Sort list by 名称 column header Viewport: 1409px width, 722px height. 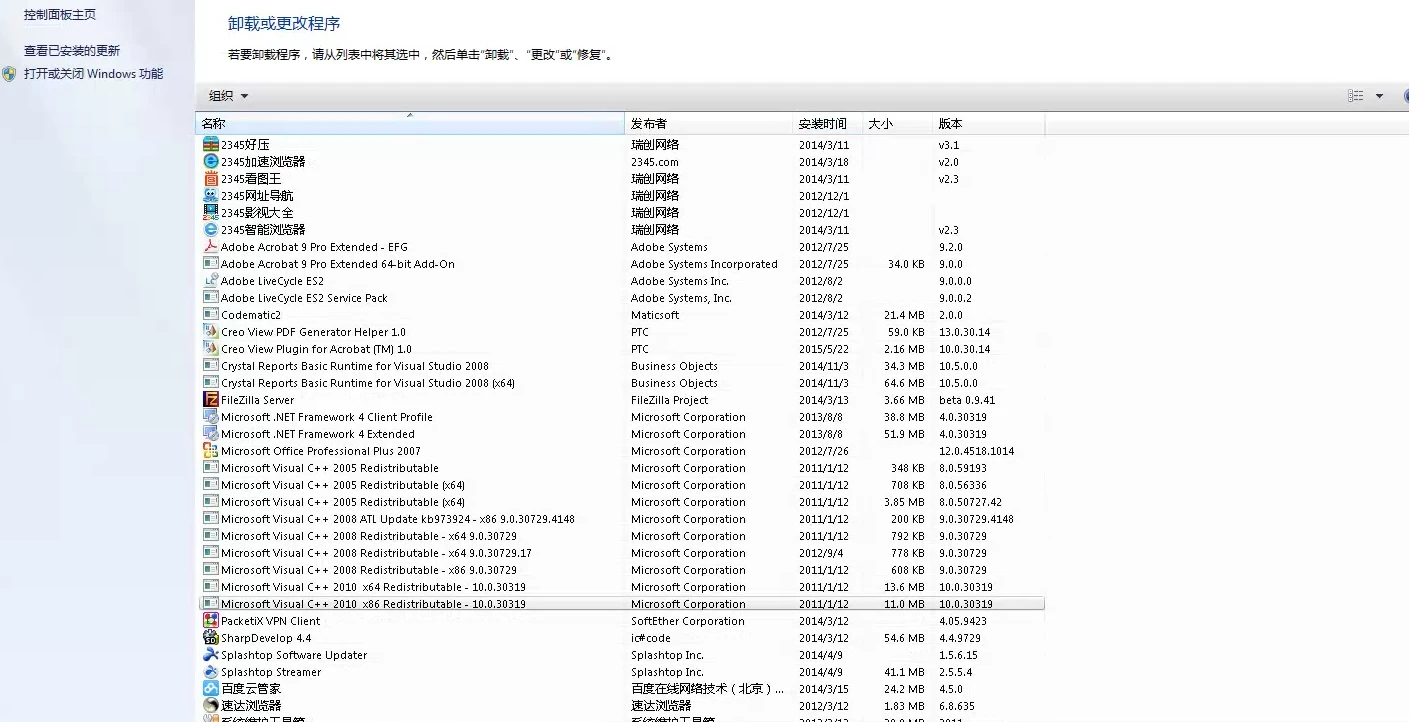(410, 124)
